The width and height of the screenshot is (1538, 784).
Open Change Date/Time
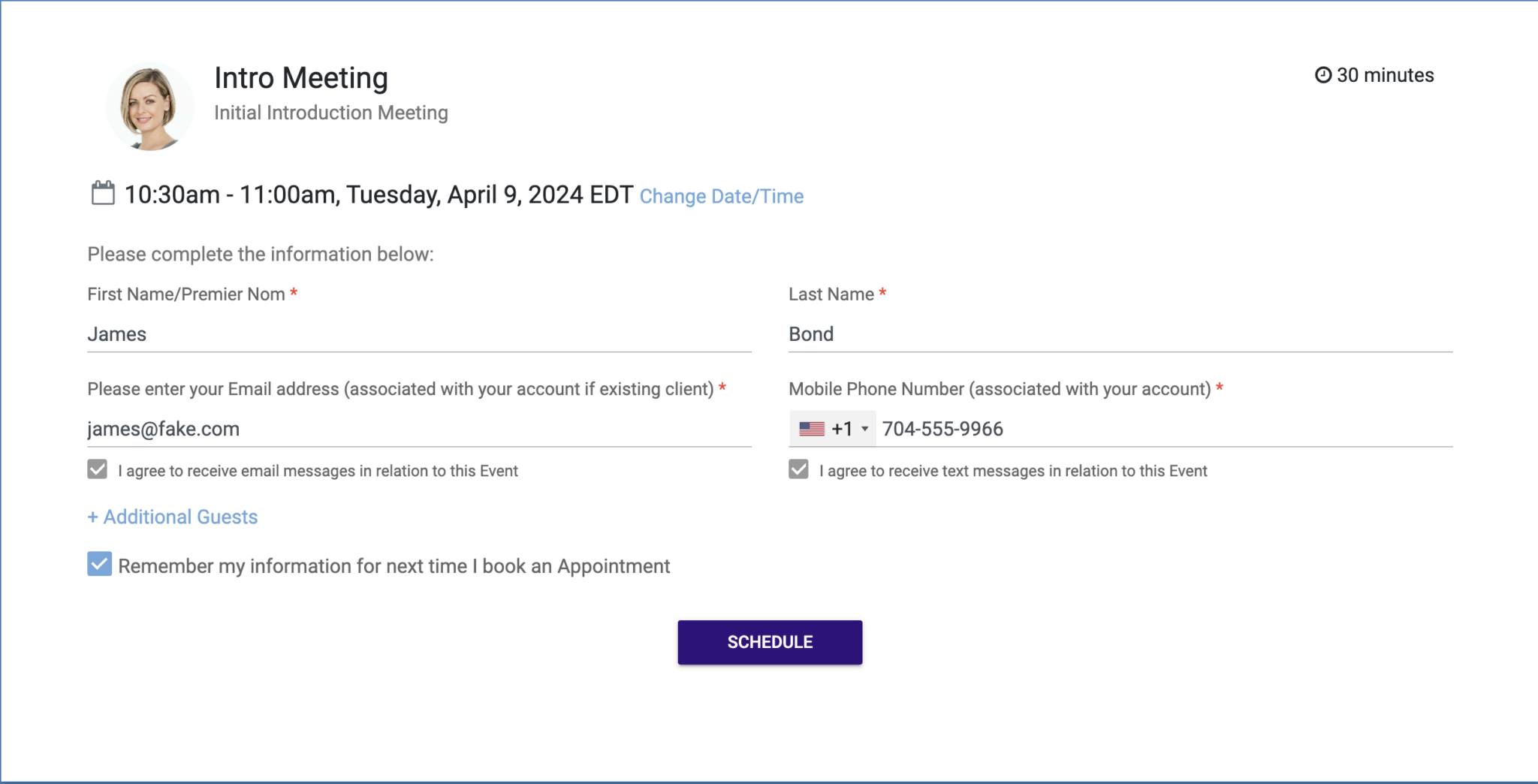tap(721, 196)
